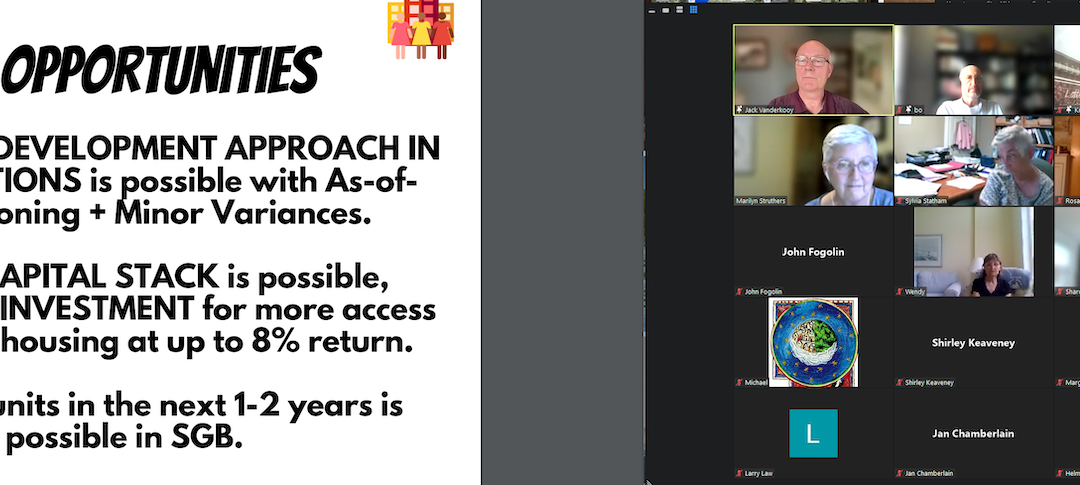Click the housing people logo on the slide

tap(420, 30)
